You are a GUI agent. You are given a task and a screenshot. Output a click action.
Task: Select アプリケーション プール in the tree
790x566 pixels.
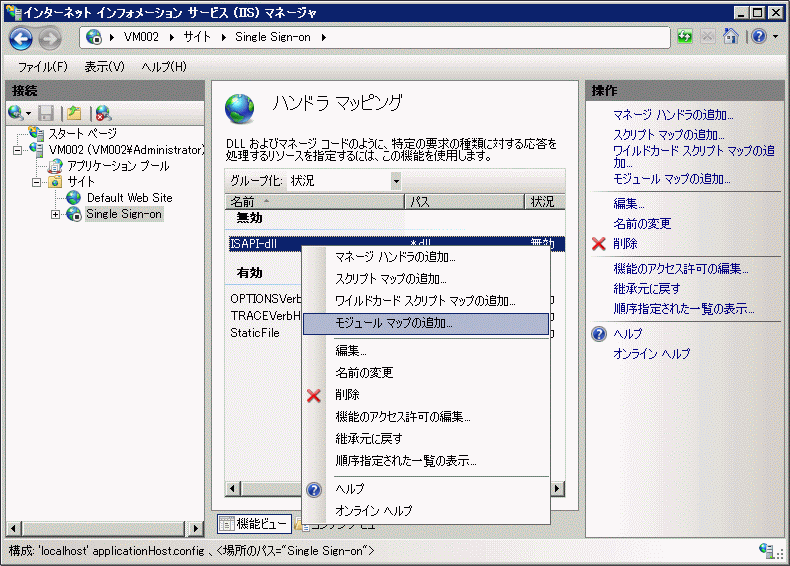pyautogui.click(x=118, y=166)
